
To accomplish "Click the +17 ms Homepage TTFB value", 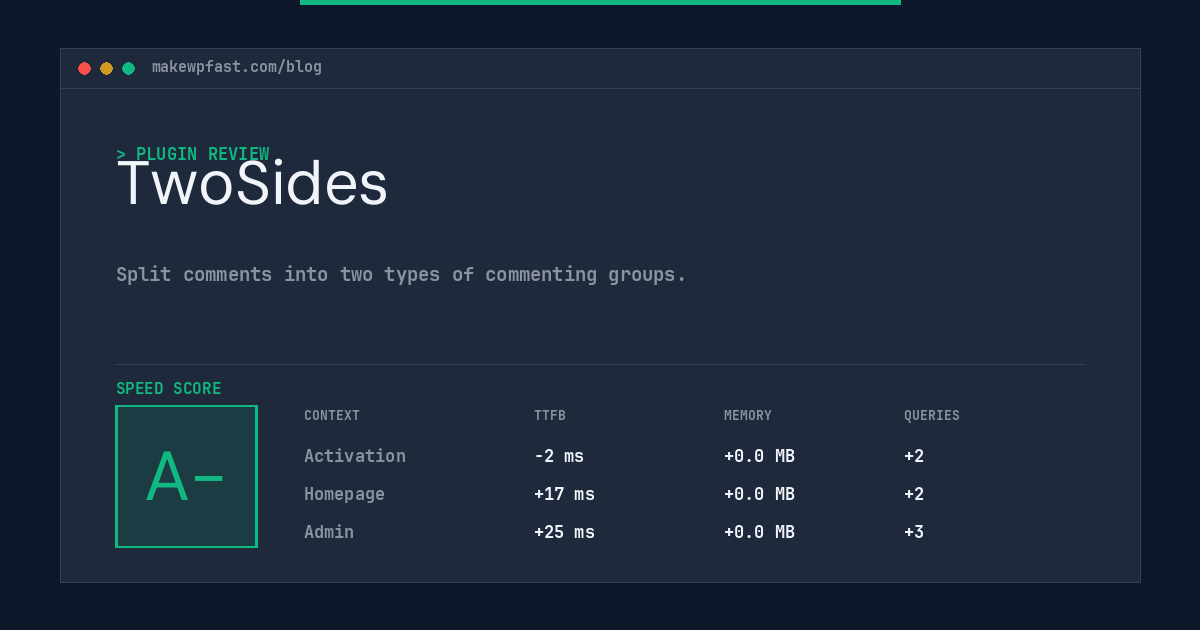I will point(564,494).
